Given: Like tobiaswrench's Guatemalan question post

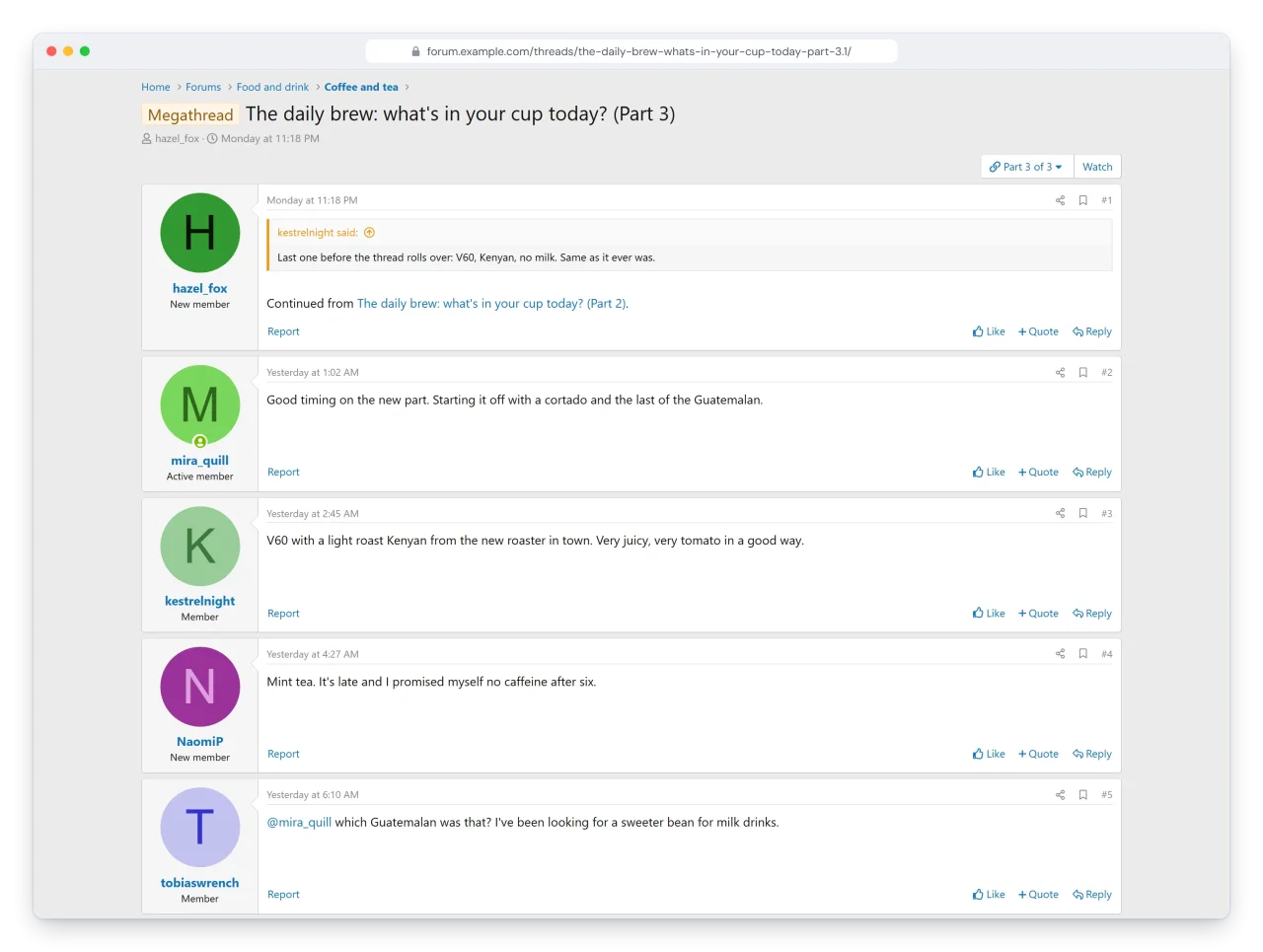Looking at the screenshot, I should point(989,895).
